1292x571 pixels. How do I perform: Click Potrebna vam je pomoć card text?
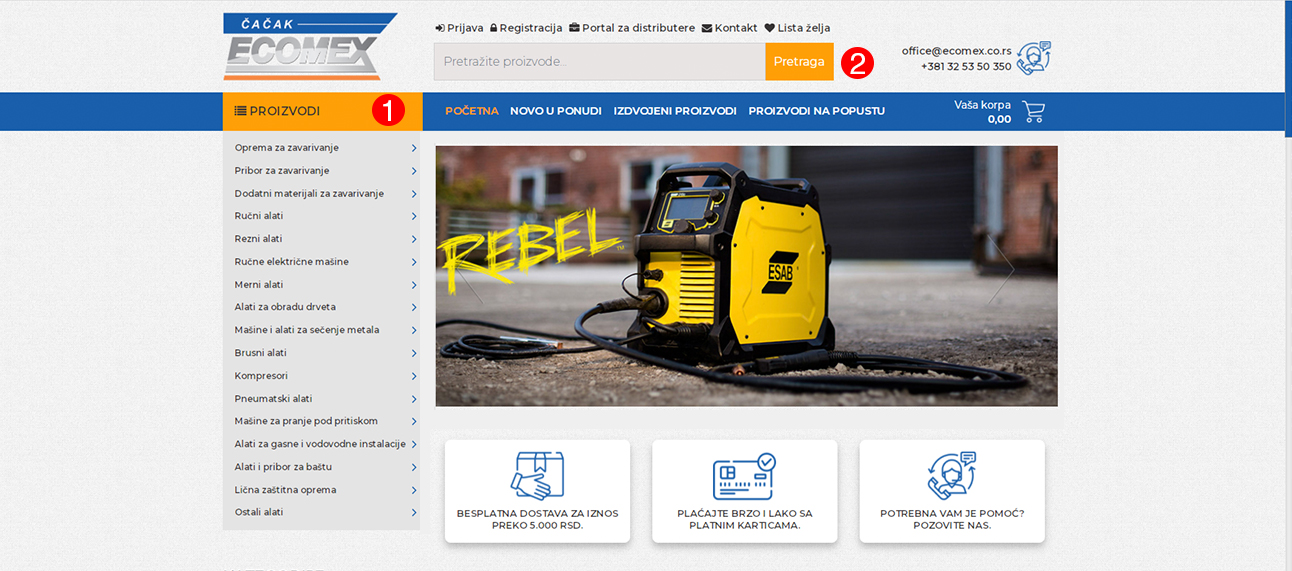pos(952,519)
